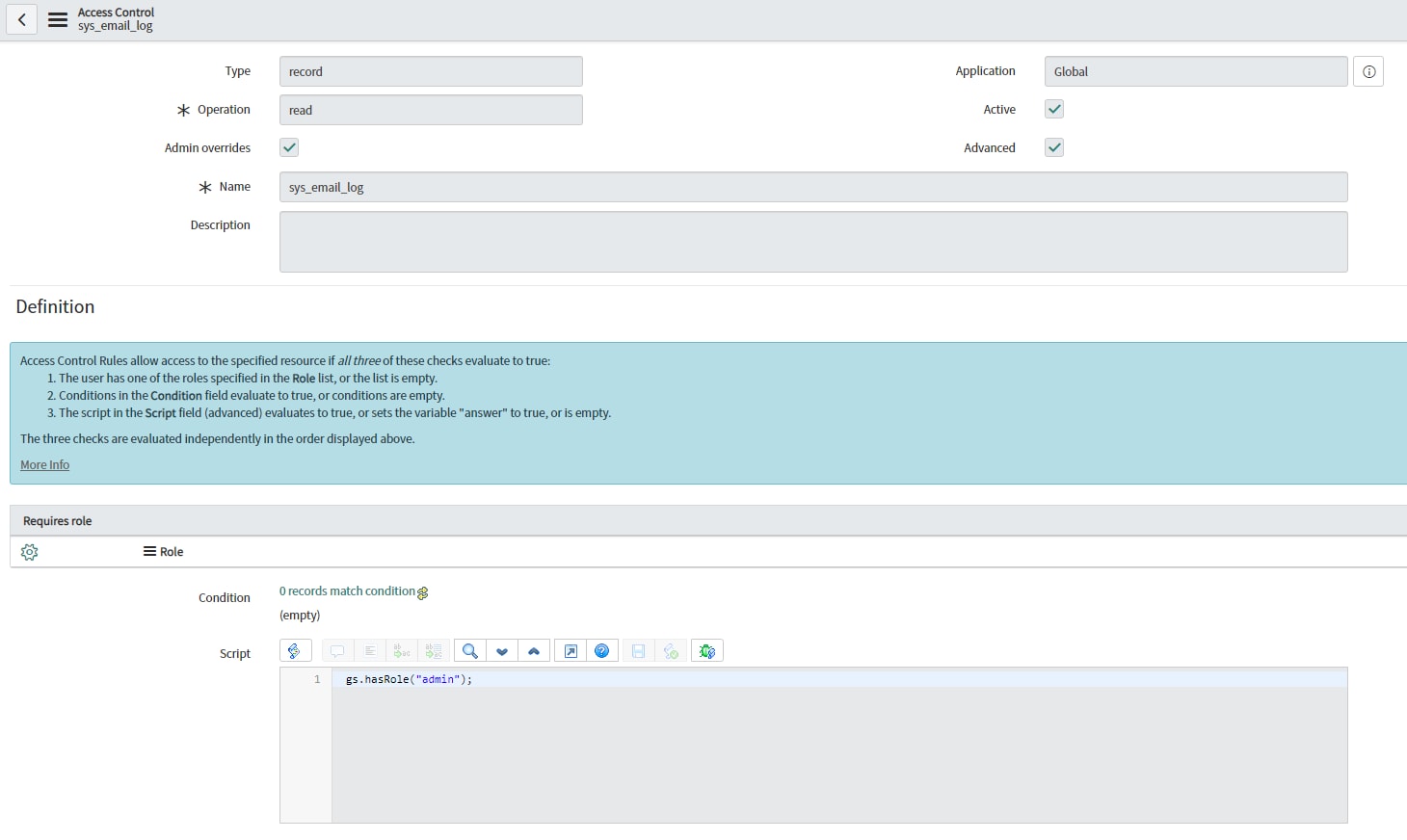
Task: Format the script code
Action: click(x=370, y=651)
